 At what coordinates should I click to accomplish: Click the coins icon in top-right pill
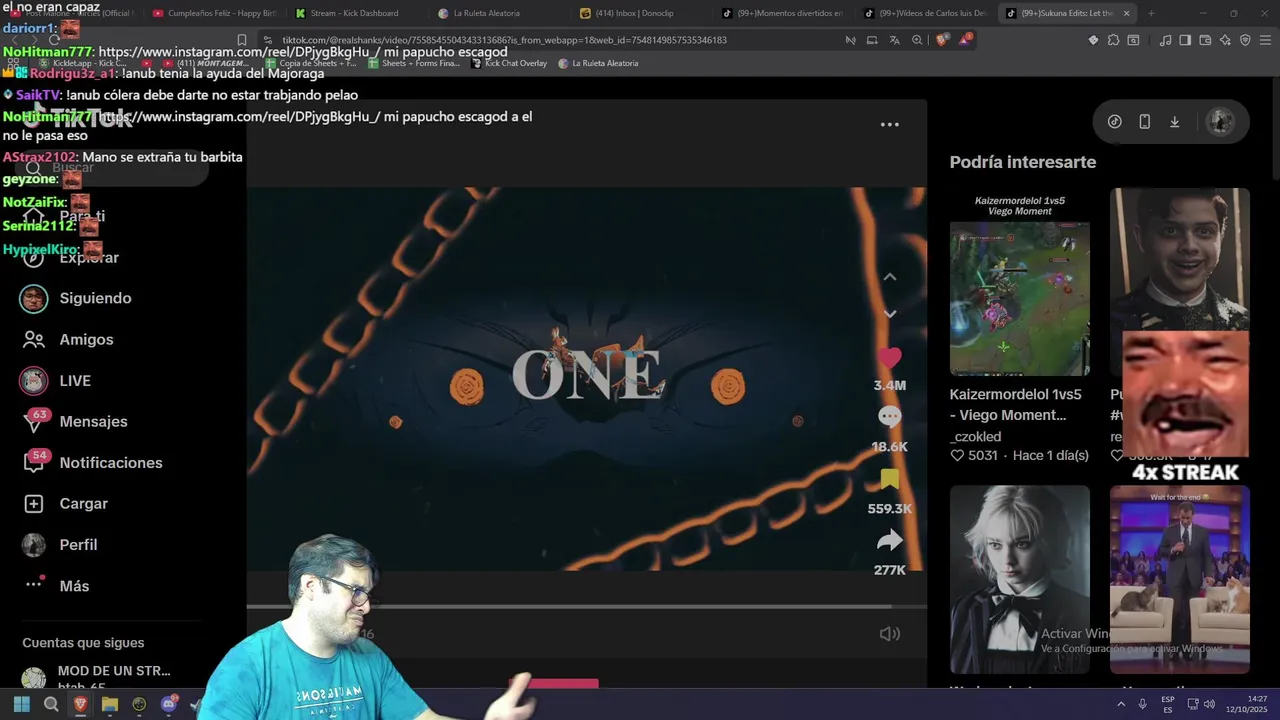click(x=1115, y=121)
